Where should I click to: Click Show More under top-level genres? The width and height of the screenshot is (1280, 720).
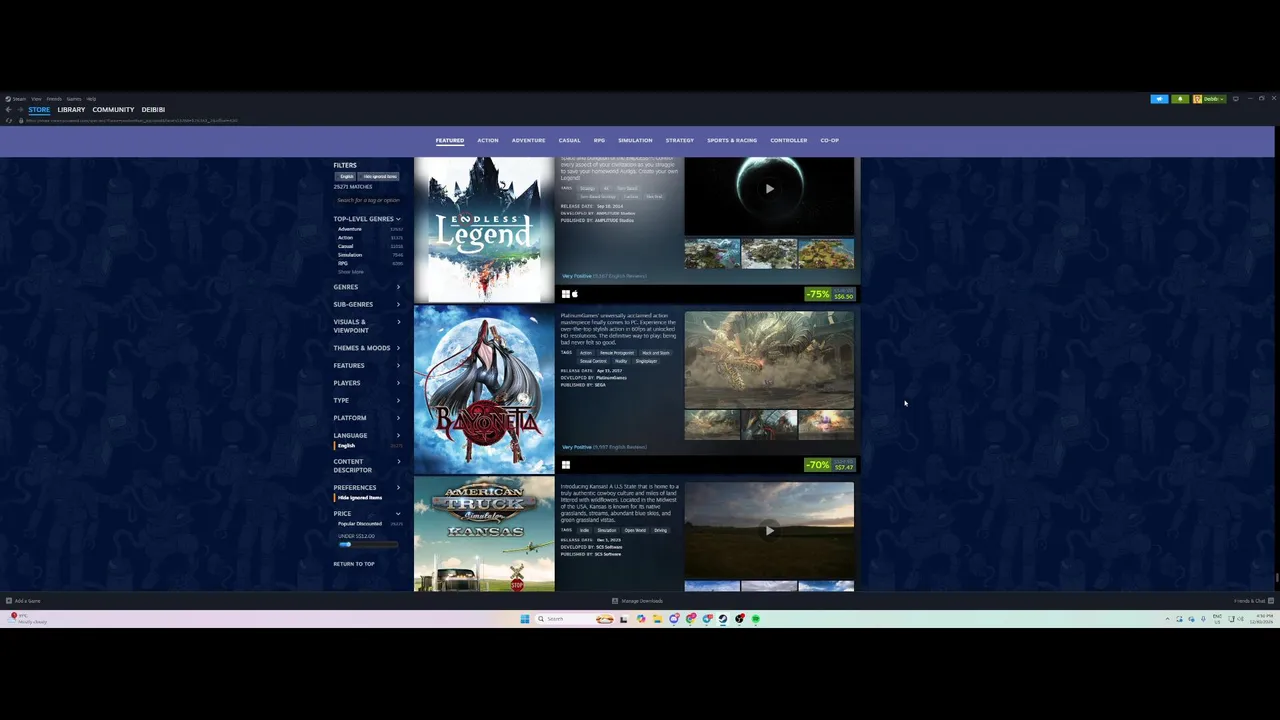tap(351, 272)
